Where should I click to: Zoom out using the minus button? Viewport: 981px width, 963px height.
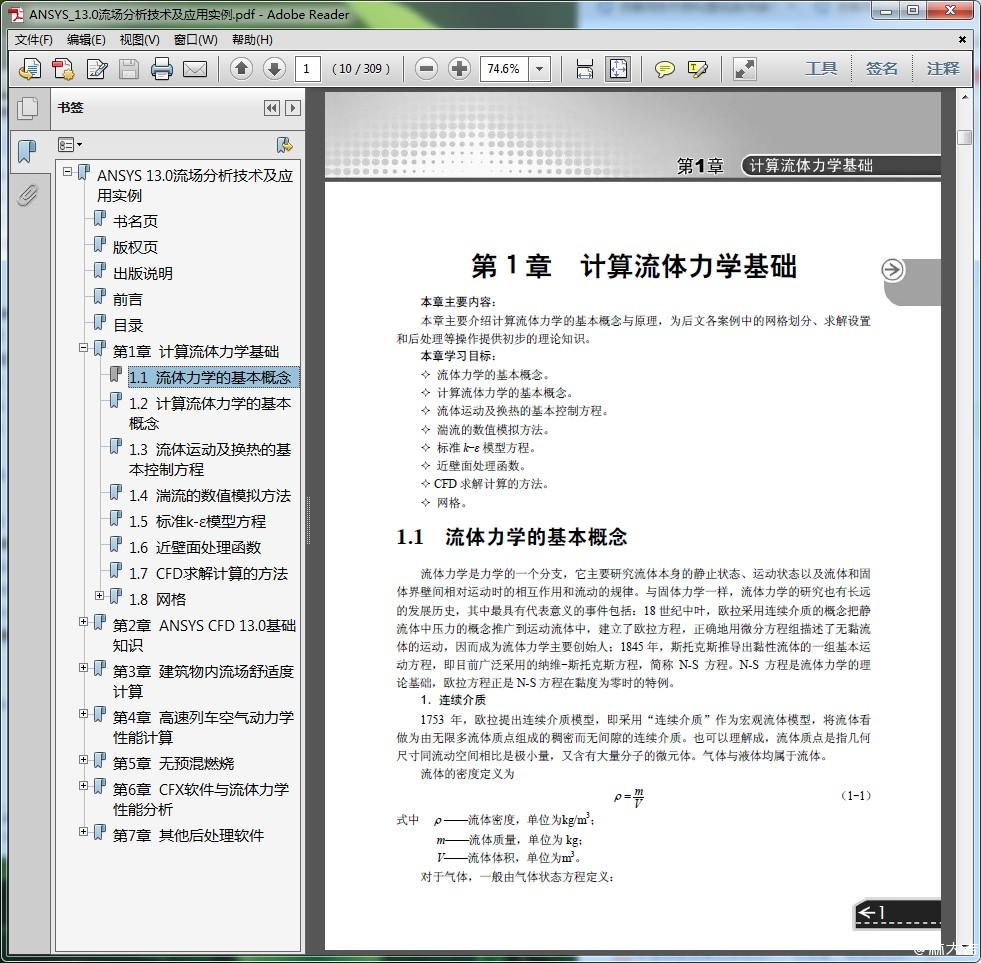click(x=427, y=69)
